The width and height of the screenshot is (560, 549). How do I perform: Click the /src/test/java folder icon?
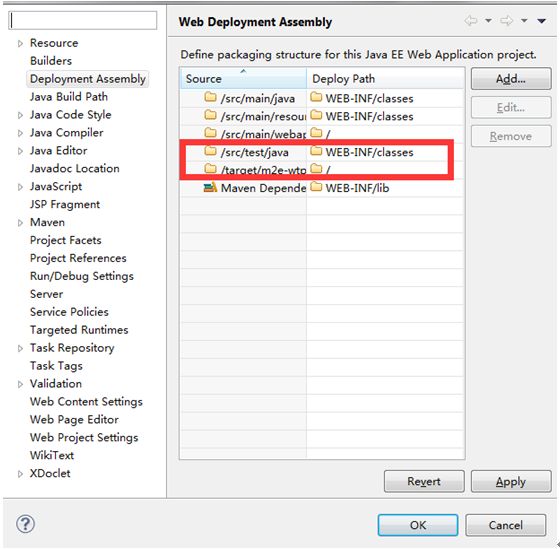pyautogui.click(x=210, y=151)
